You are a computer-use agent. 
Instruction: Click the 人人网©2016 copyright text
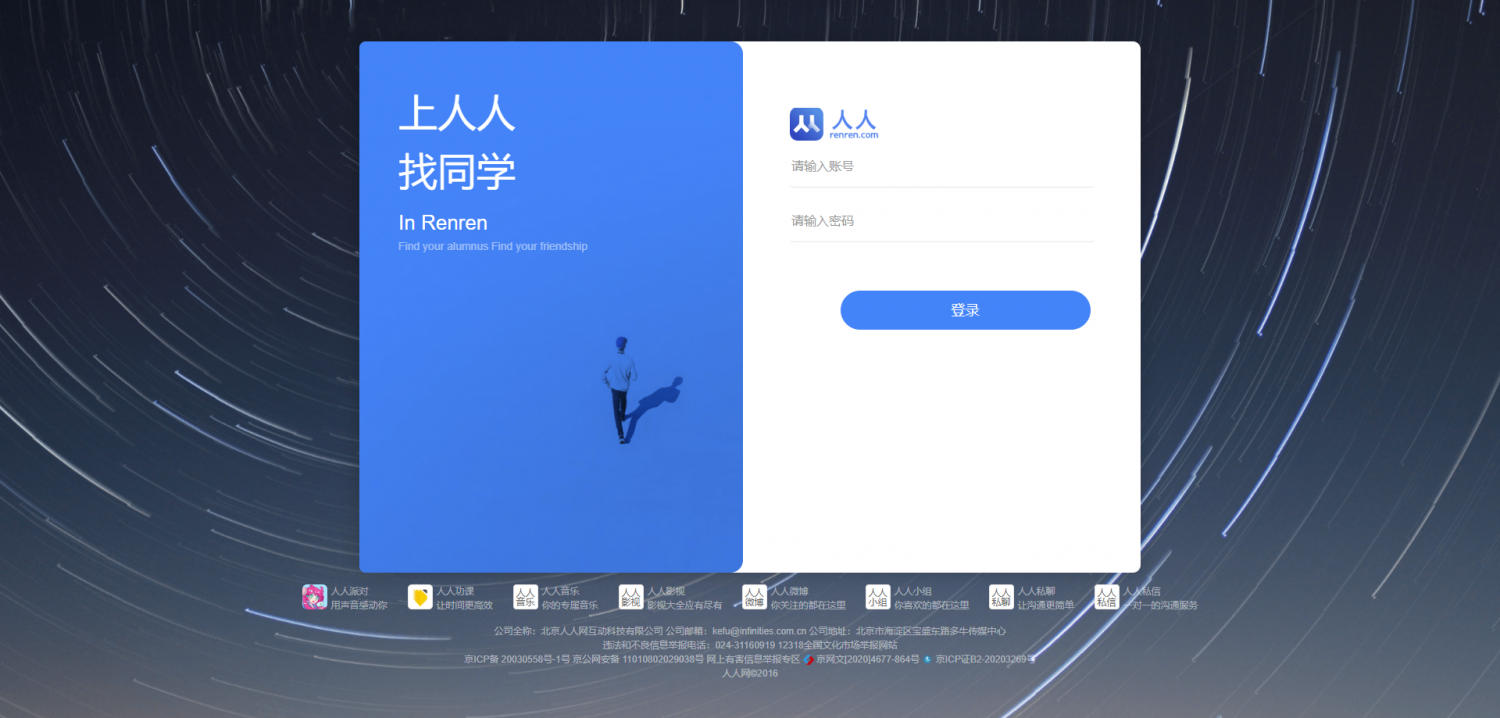(750, 673)
